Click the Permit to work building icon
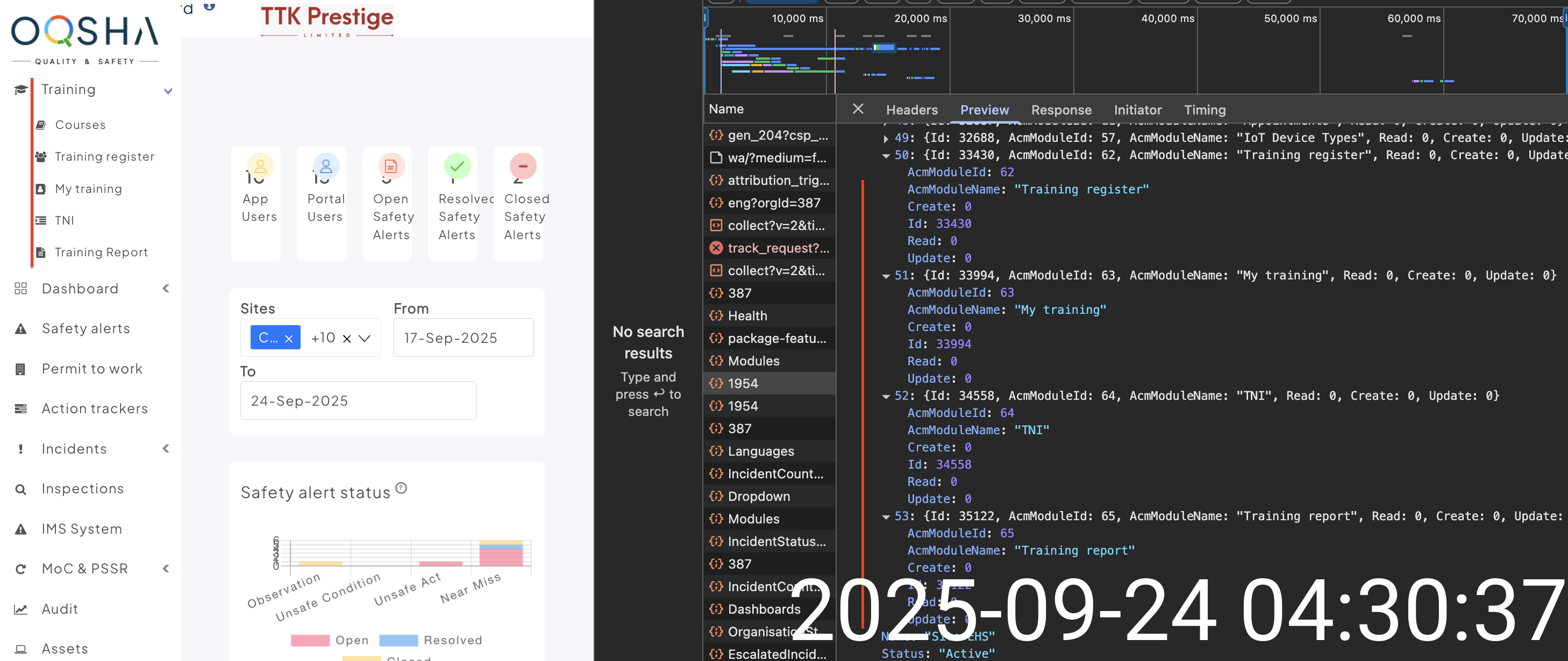1568x661 pixels. (x=20, y=369)
